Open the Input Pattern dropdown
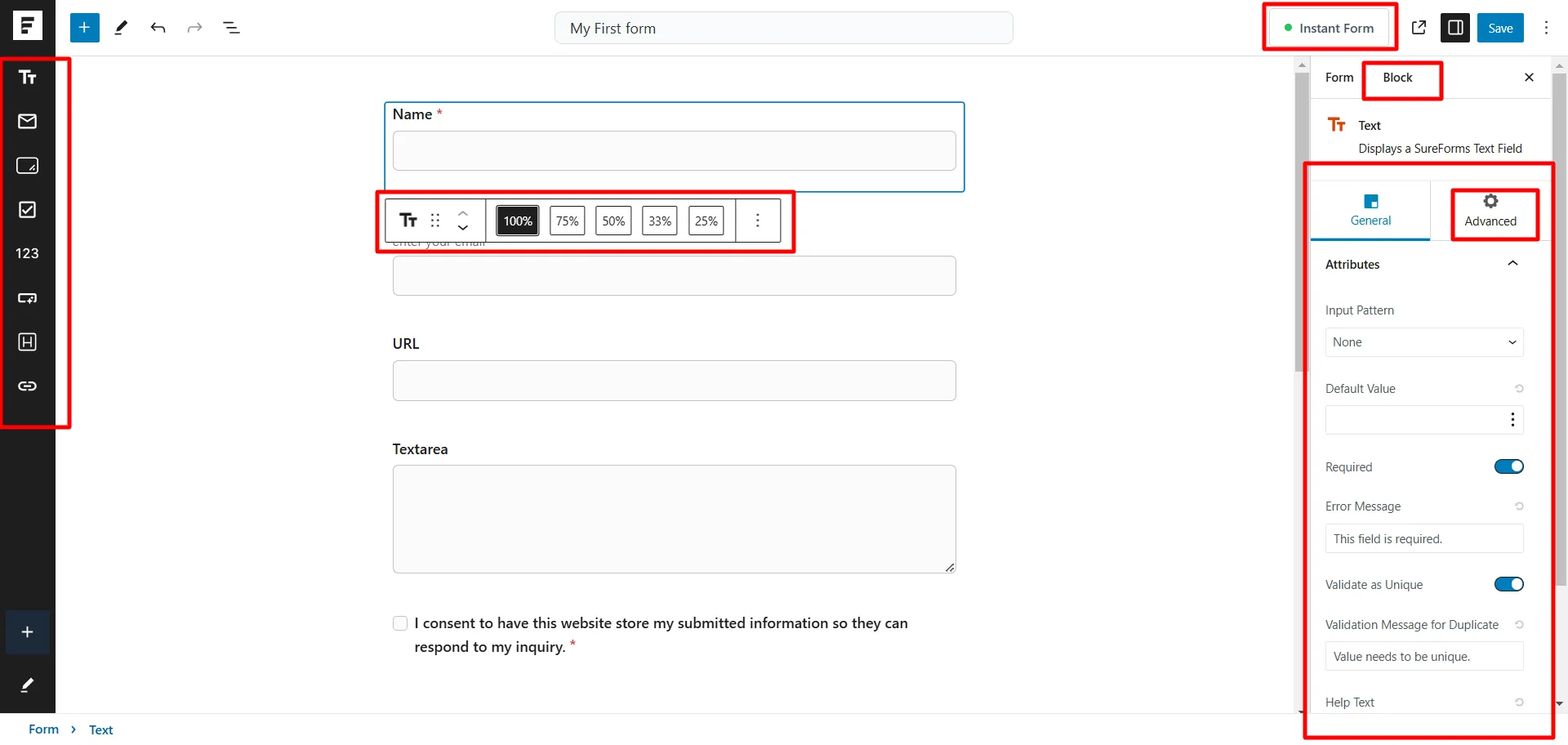Screen dimensions: 1568x745 point(1424,342)
